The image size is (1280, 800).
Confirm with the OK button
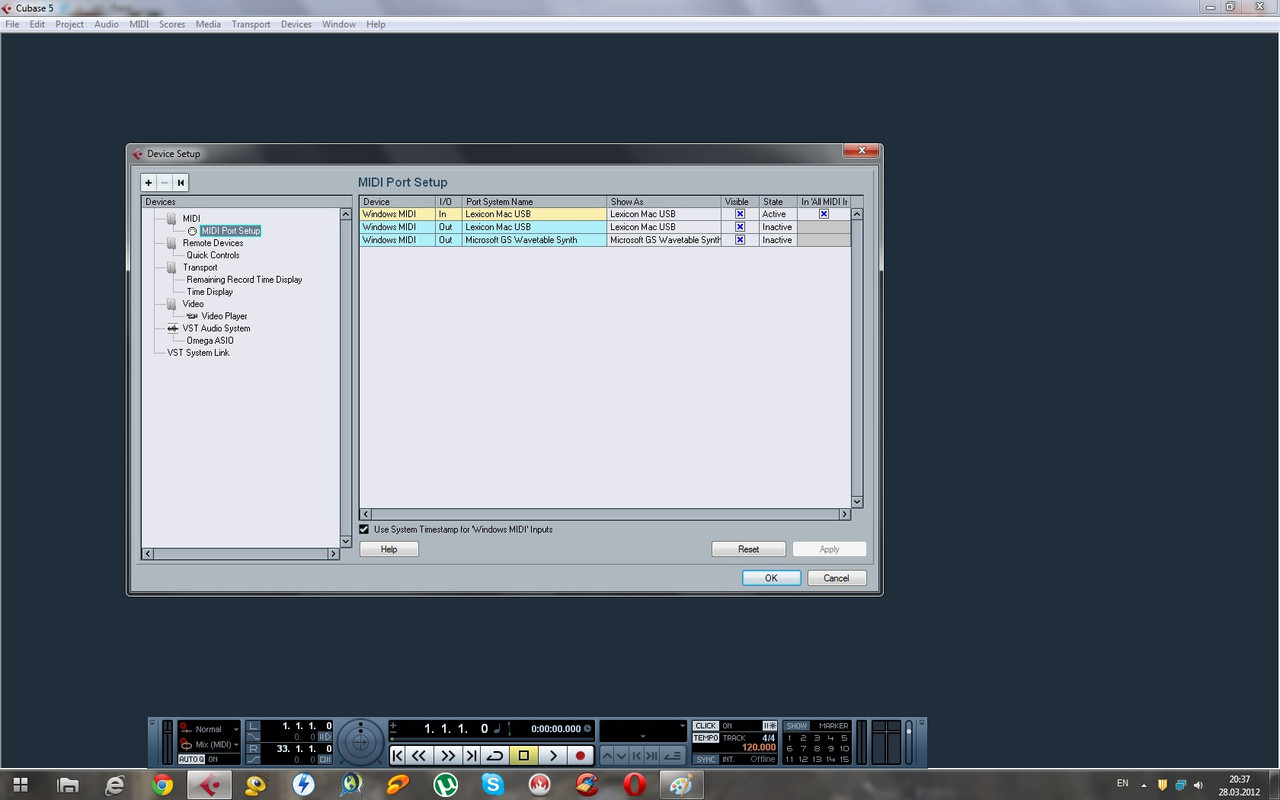(x=771, y=578)
